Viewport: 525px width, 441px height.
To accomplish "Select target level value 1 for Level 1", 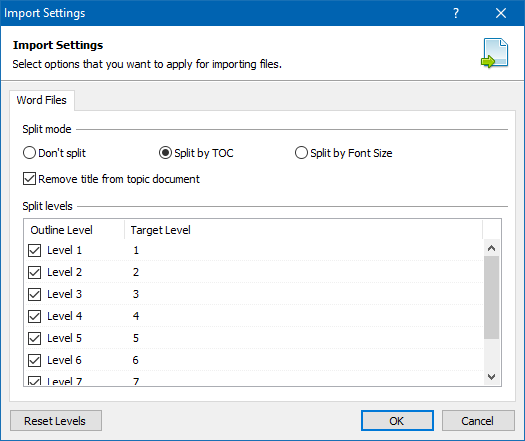I will point(136,250).
